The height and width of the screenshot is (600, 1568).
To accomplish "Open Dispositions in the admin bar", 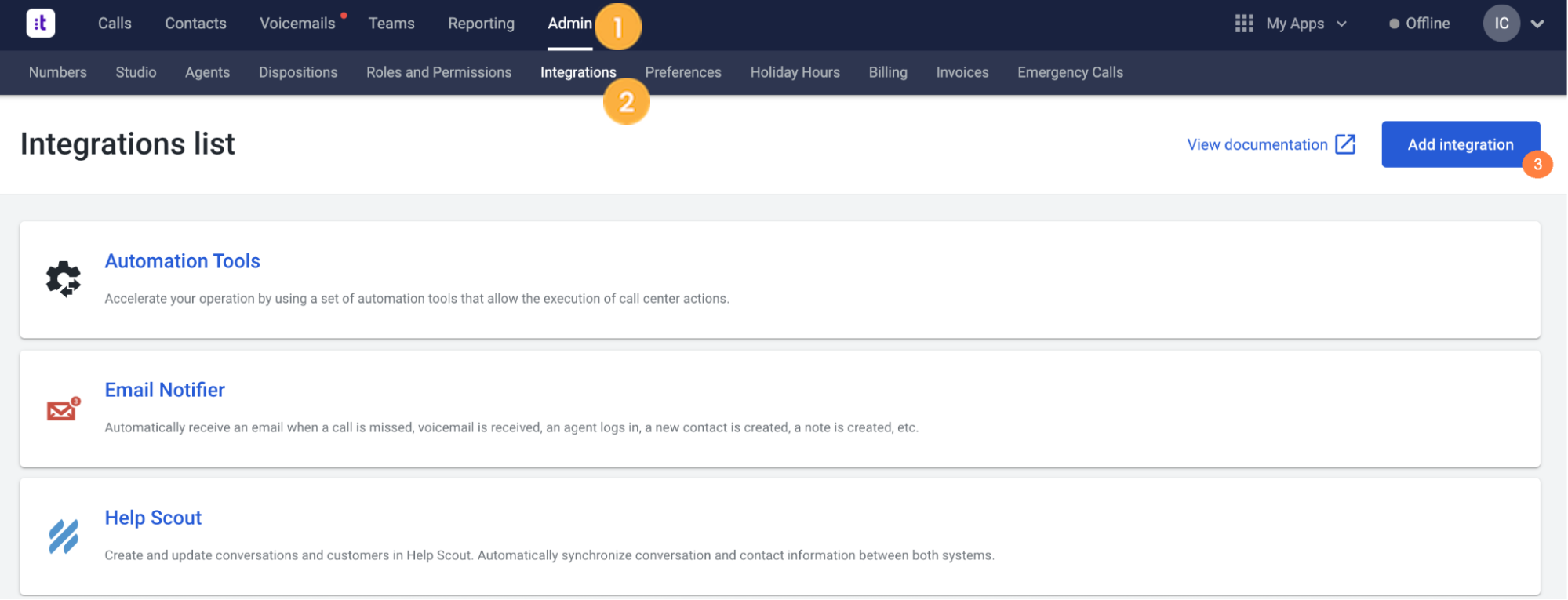I will [298, 72].
